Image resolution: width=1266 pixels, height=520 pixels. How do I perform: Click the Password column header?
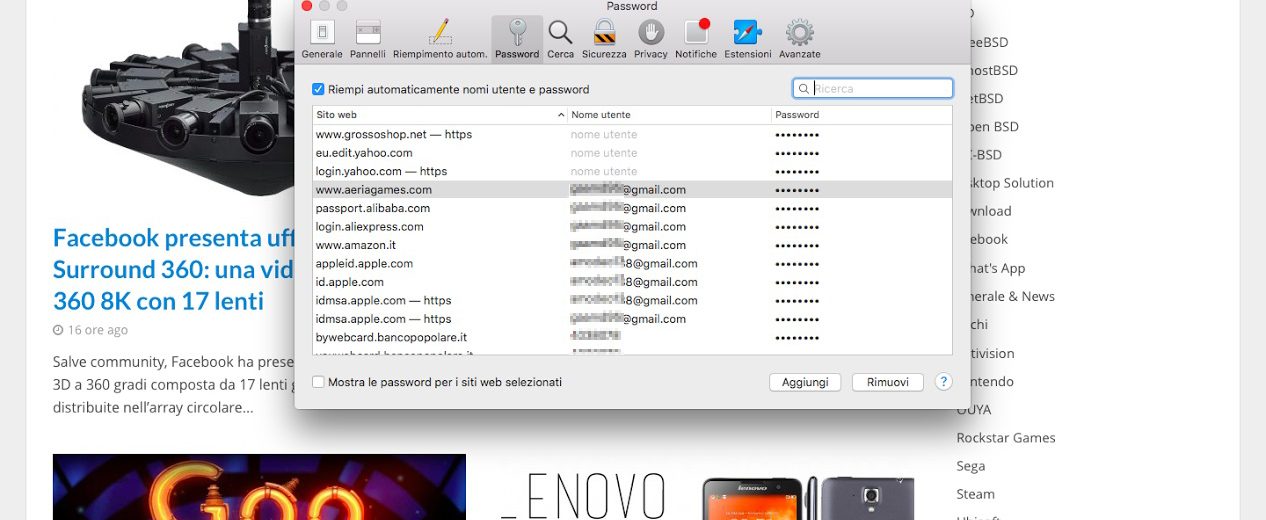click(x=862, y=115)
